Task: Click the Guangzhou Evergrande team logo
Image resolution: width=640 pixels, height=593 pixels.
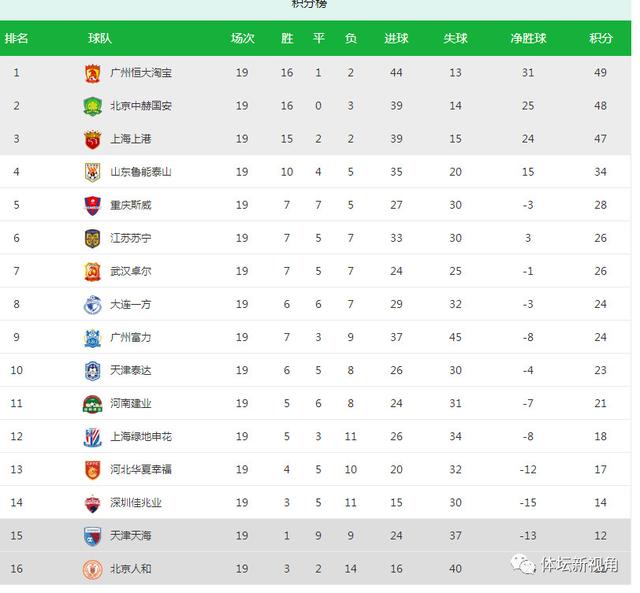Action: tap(92, 73)
